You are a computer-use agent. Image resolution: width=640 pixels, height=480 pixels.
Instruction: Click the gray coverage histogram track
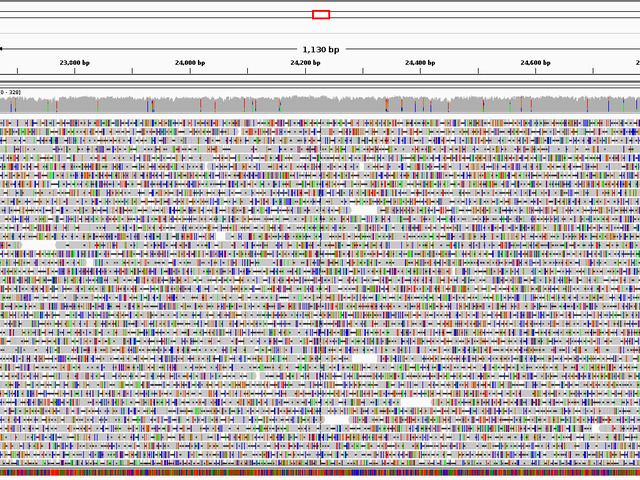(320, 104)
